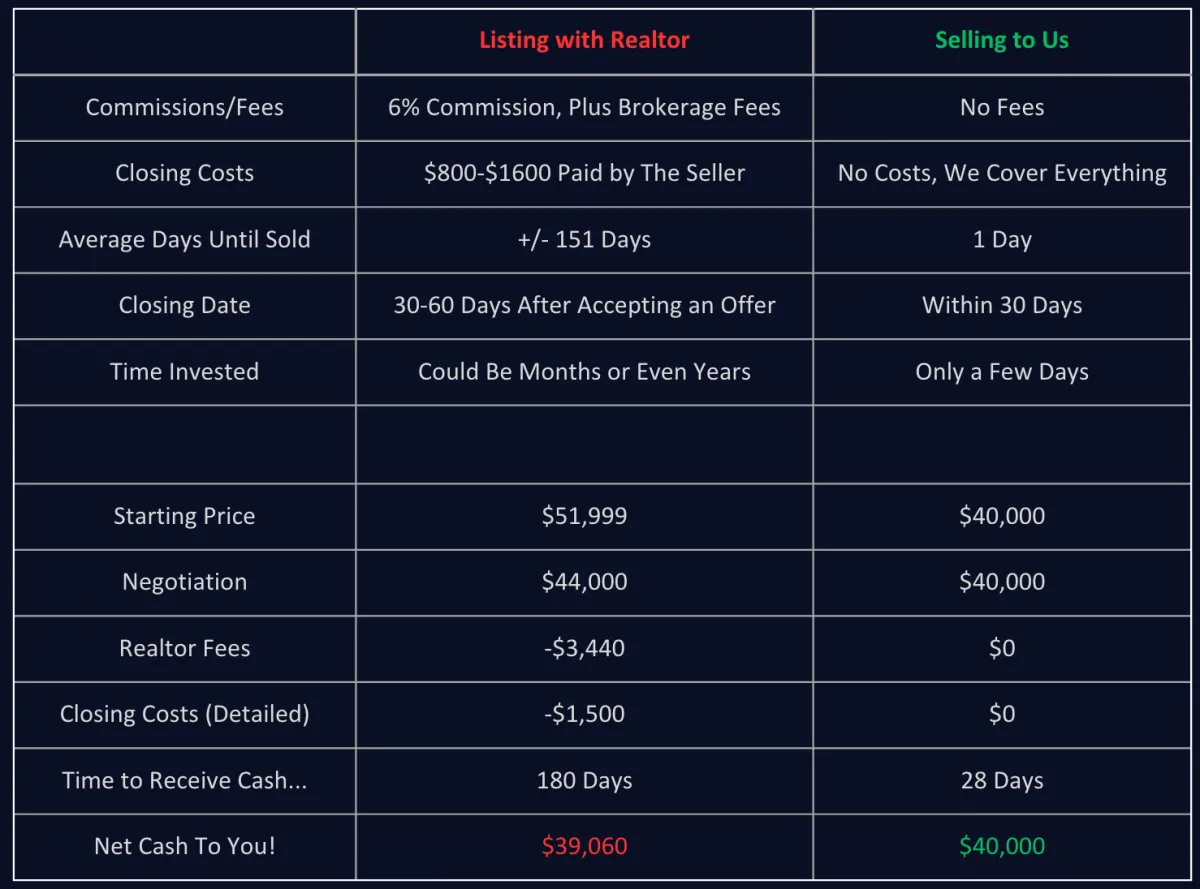Select the Commissions/Fees row label
The height and width of the screenshot is (889, 1200).
coord(184,107)
